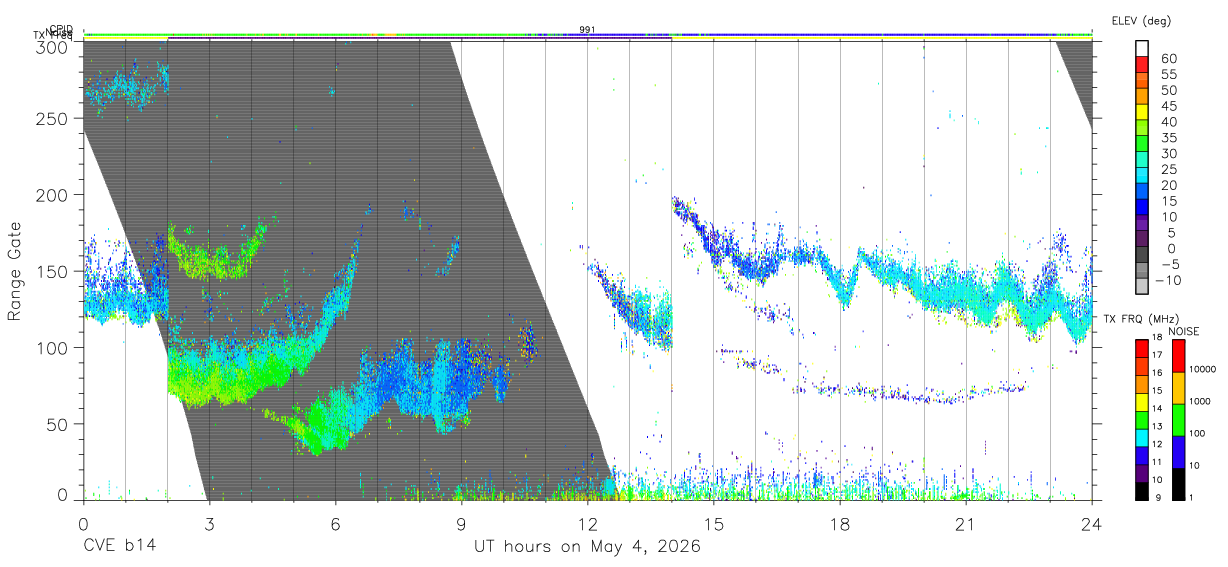The width and height of the screenshot is (1228, 567).
Task: Select the 'CVE b14' radar label
Action: pos(119,547)
